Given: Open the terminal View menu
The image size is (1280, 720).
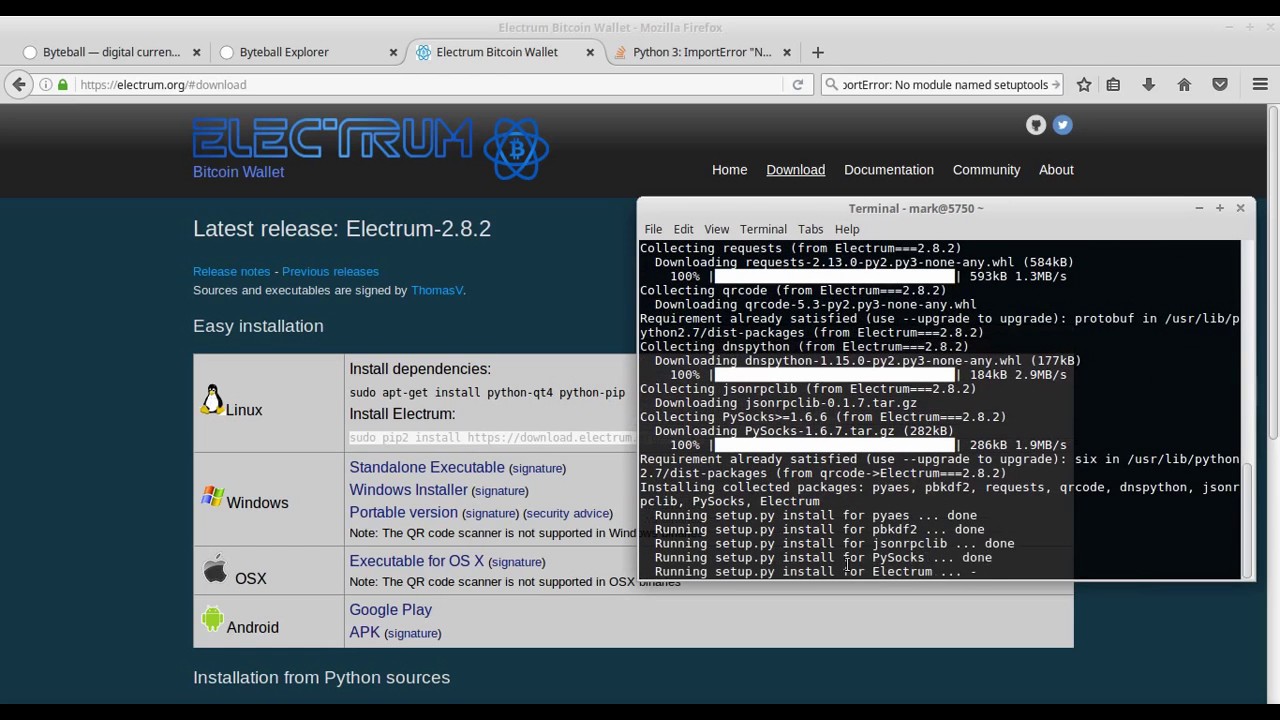Looking at the screenshot, I should click(x=716, y=229).
